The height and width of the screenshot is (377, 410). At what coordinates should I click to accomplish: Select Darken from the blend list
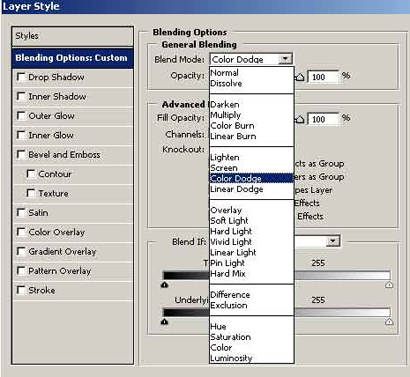coord(251,104)
